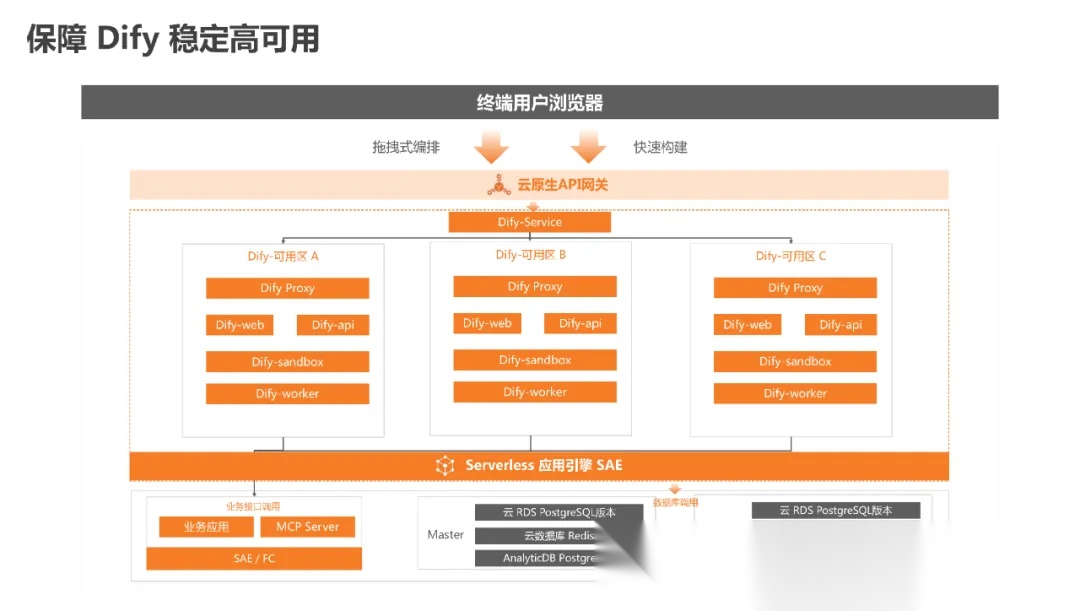Click the Dify-可用区 B heading
Viewport: 1080px width, 611px height.
coord(530,255)
